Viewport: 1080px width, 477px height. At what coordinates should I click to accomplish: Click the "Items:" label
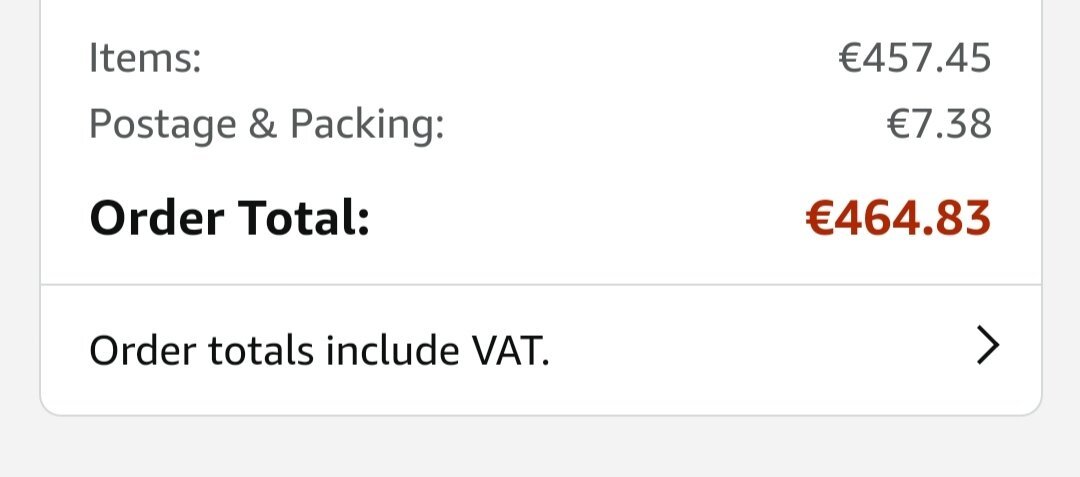145,58
